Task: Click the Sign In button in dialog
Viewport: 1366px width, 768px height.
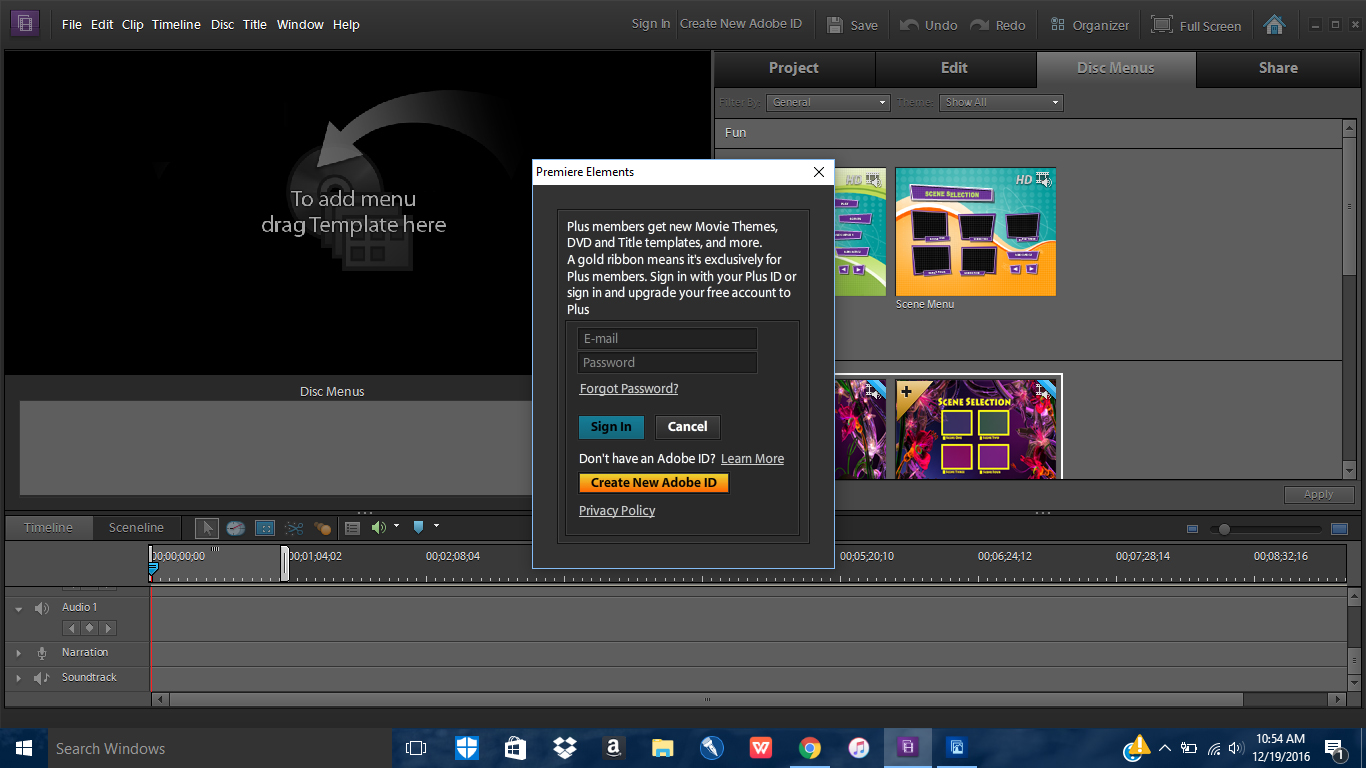Action: tap(611, 427)
